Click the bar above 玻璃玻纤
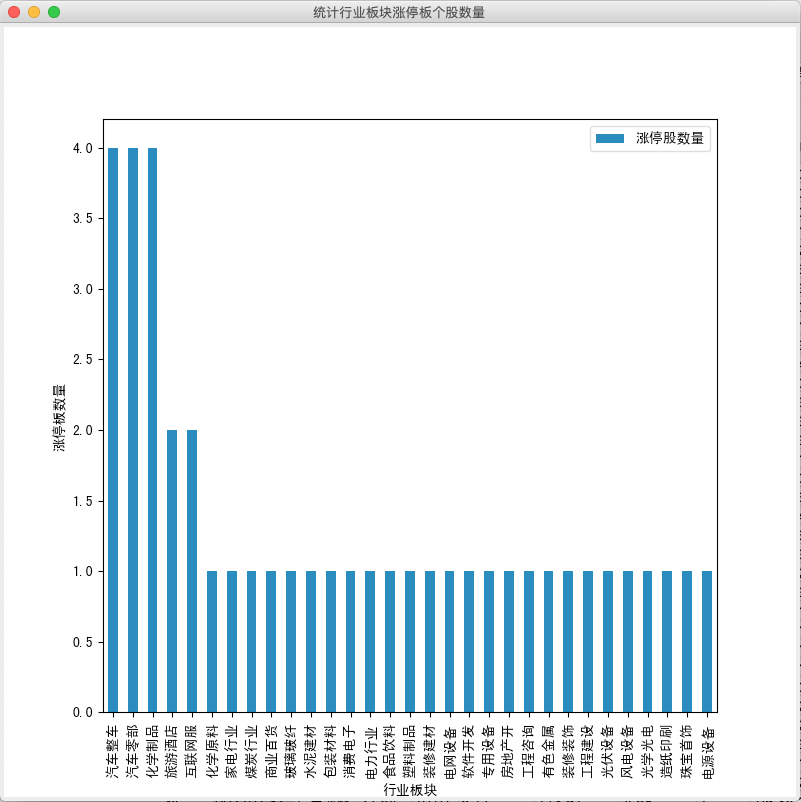The height and width of the screenshot is (802, 801). pyautogui.click(x=291, y=641)
